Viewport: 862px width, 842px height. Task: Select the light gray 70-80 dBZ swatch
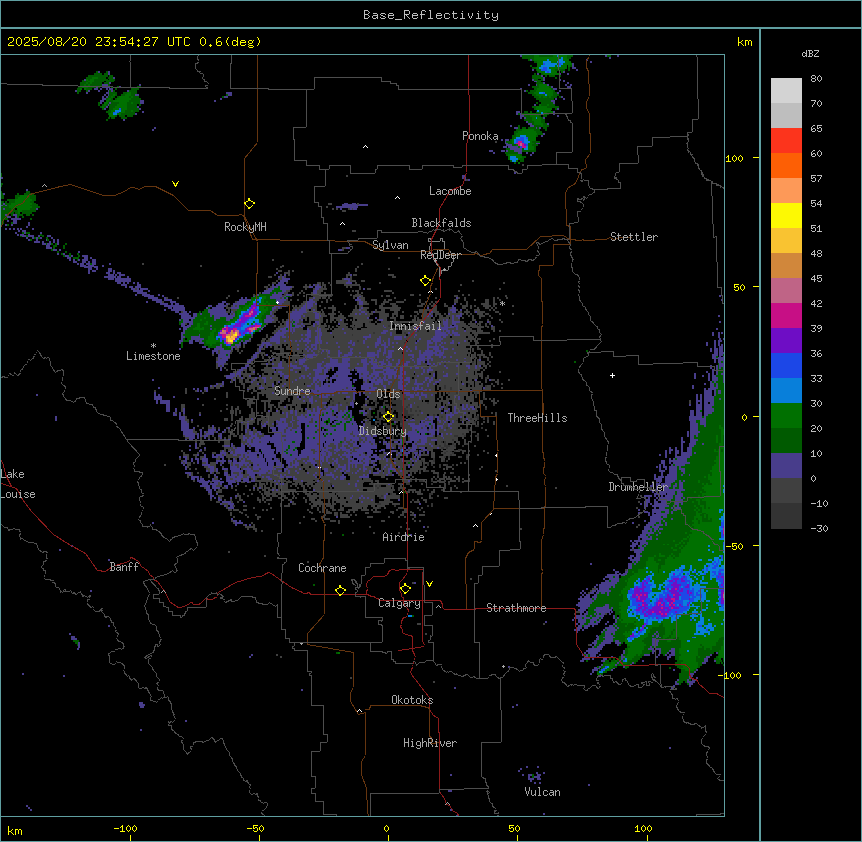coord(786,91)
